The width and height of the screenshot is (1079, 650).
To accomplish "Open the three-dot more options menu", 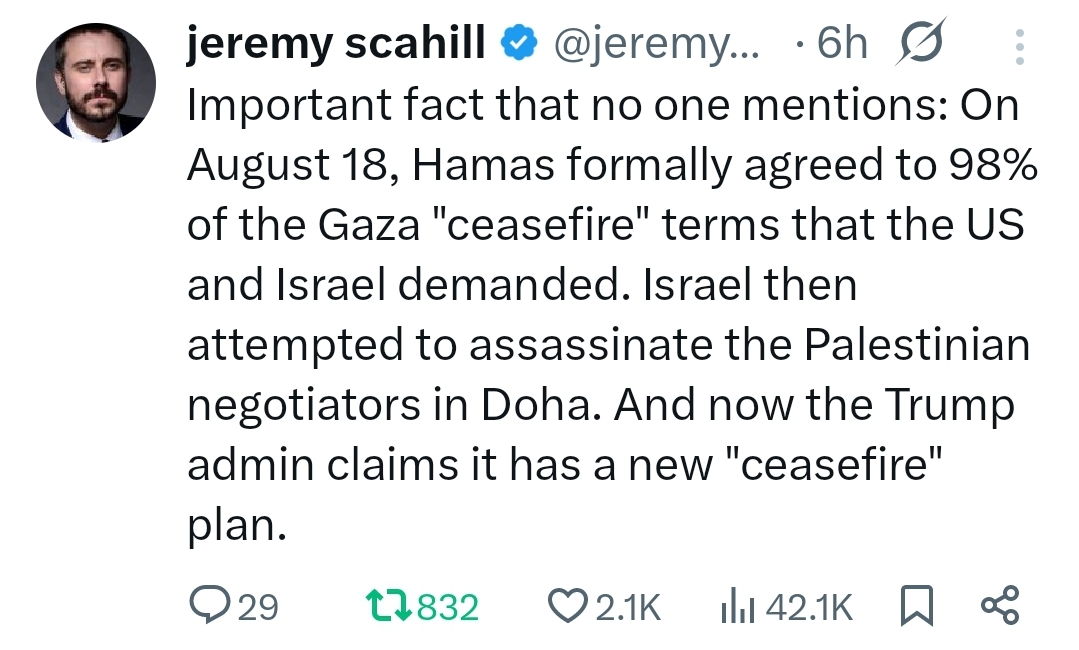I will [x=1019, y=46].
